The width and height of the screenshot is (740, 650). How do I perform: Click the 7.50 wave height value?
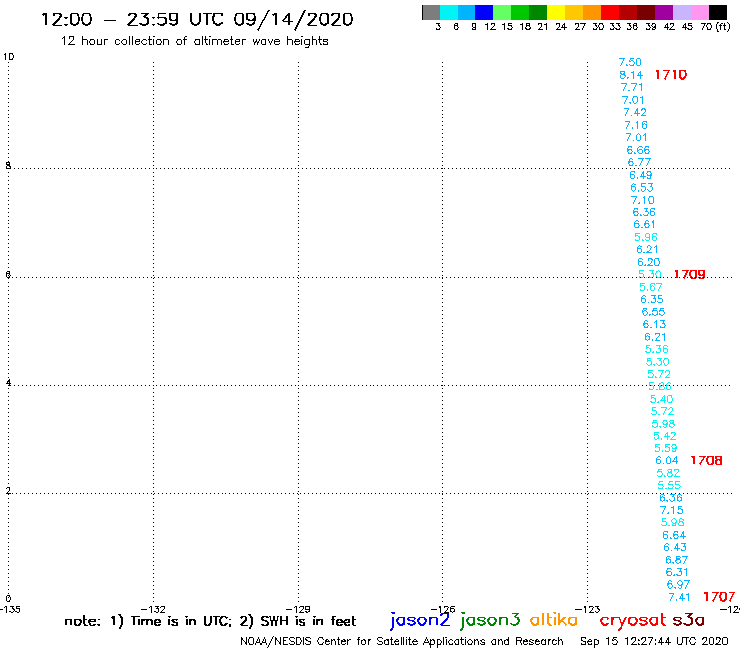pyautogui.click(x=630, y=62)
